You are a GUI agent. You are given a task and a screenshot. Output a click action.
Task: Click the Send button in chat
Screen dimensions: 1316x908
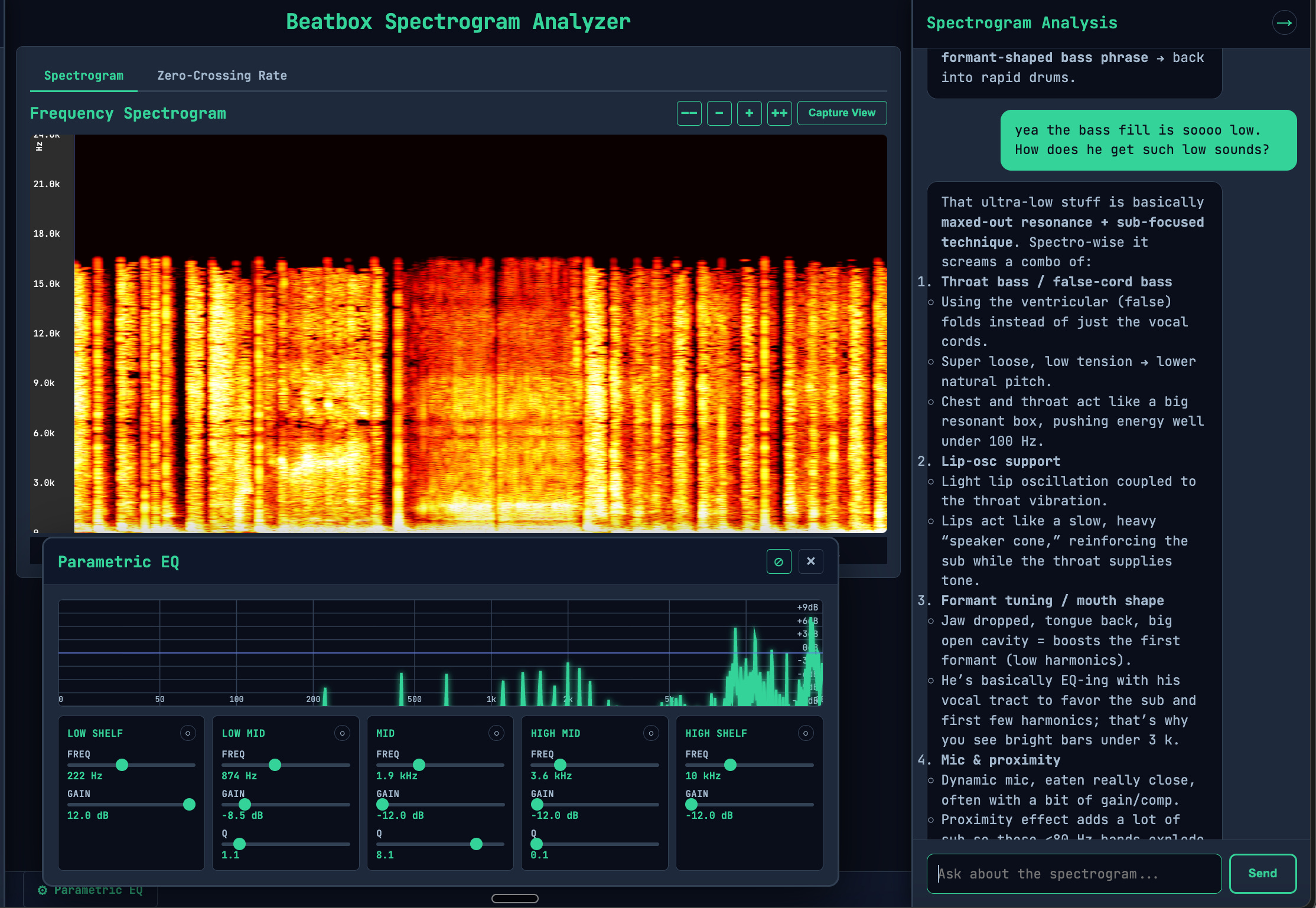pyautogui.click(x=1262, y=873)
